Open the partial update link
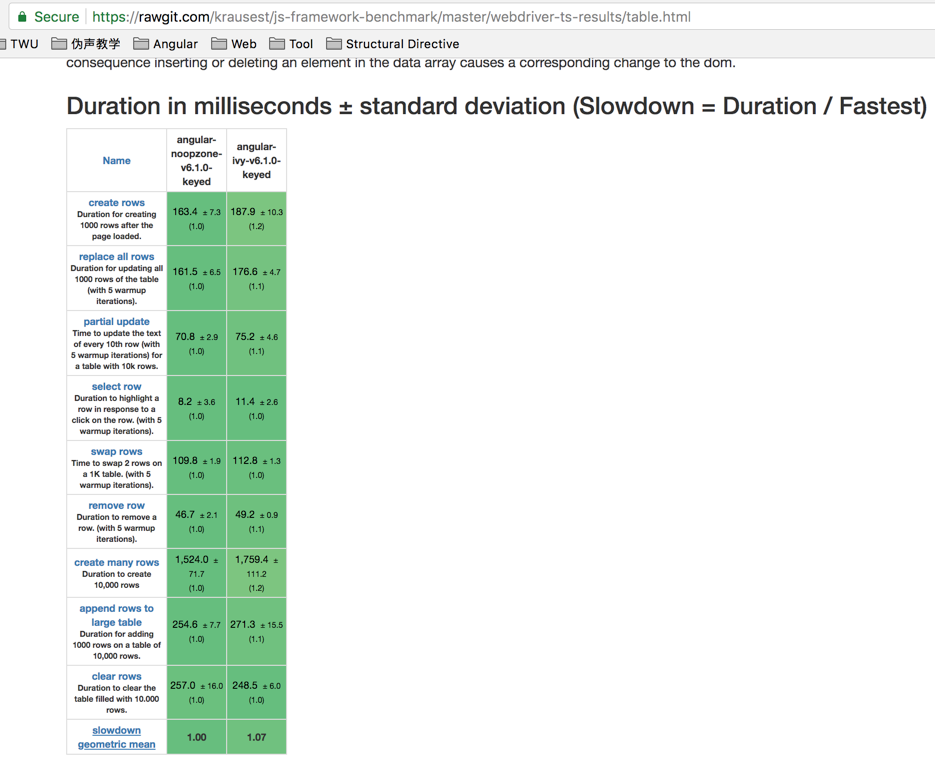 pyautogui.click(x=116, y=321)
